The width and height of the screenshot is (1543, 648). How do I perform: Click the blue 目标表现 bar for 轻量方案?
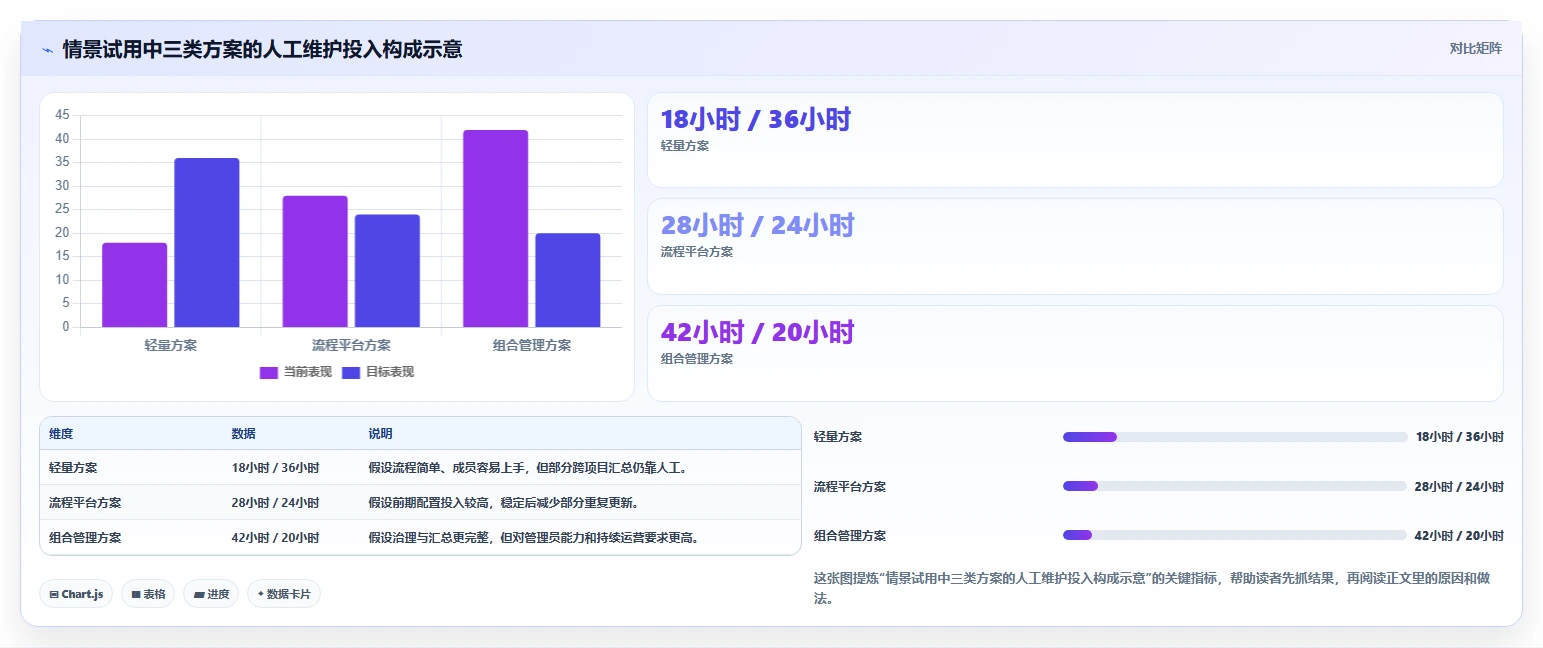[207, 242]
